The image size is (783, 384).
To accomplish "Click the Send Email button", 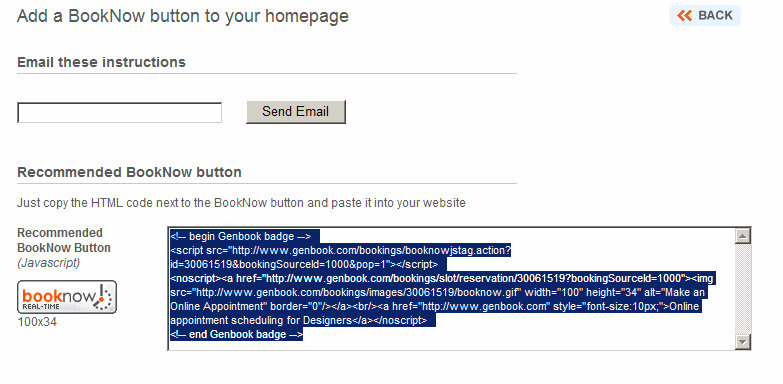I will pos(296,111).
